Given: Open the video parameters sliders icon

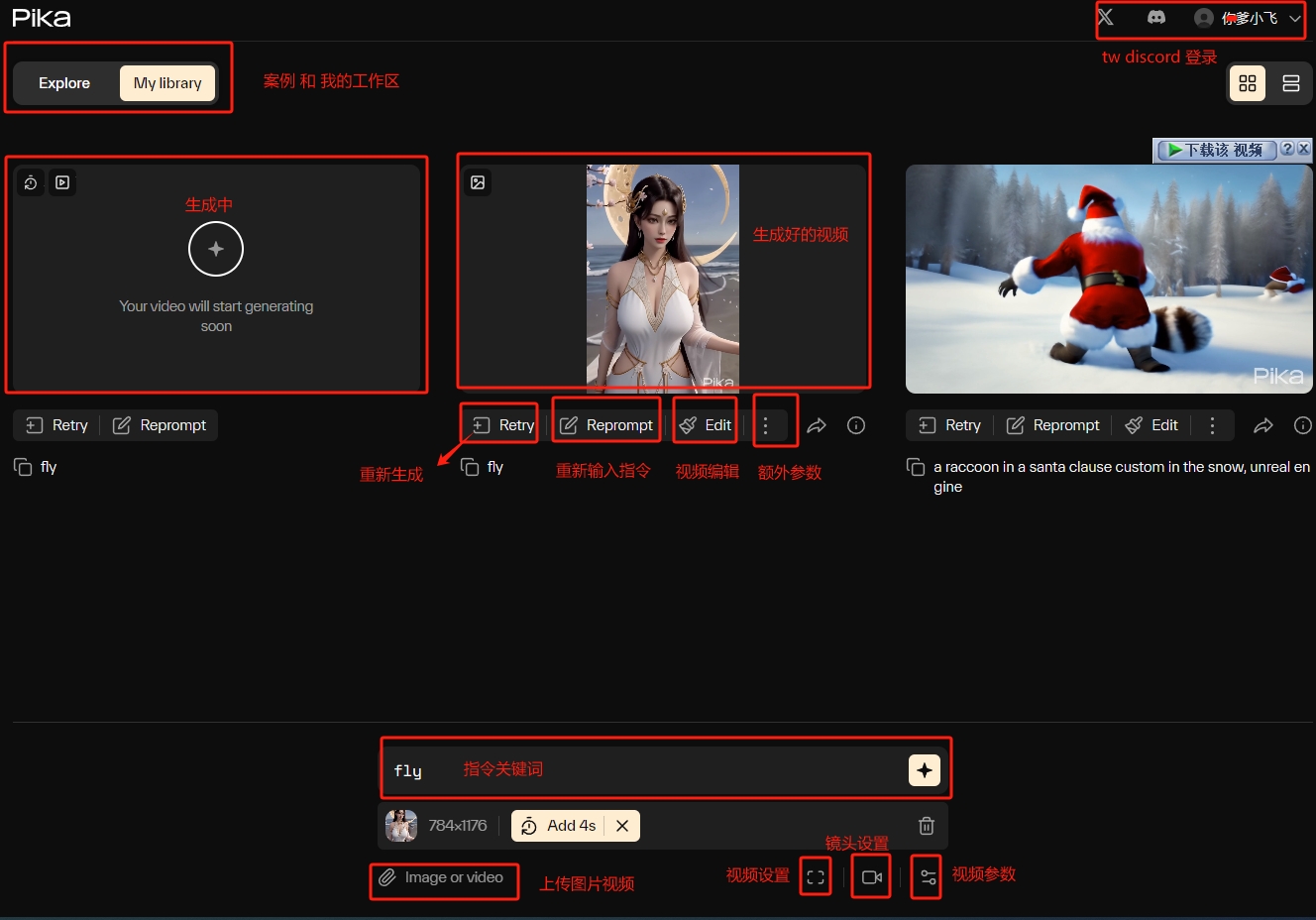Looking at the screenshot, I should (928, 877).
